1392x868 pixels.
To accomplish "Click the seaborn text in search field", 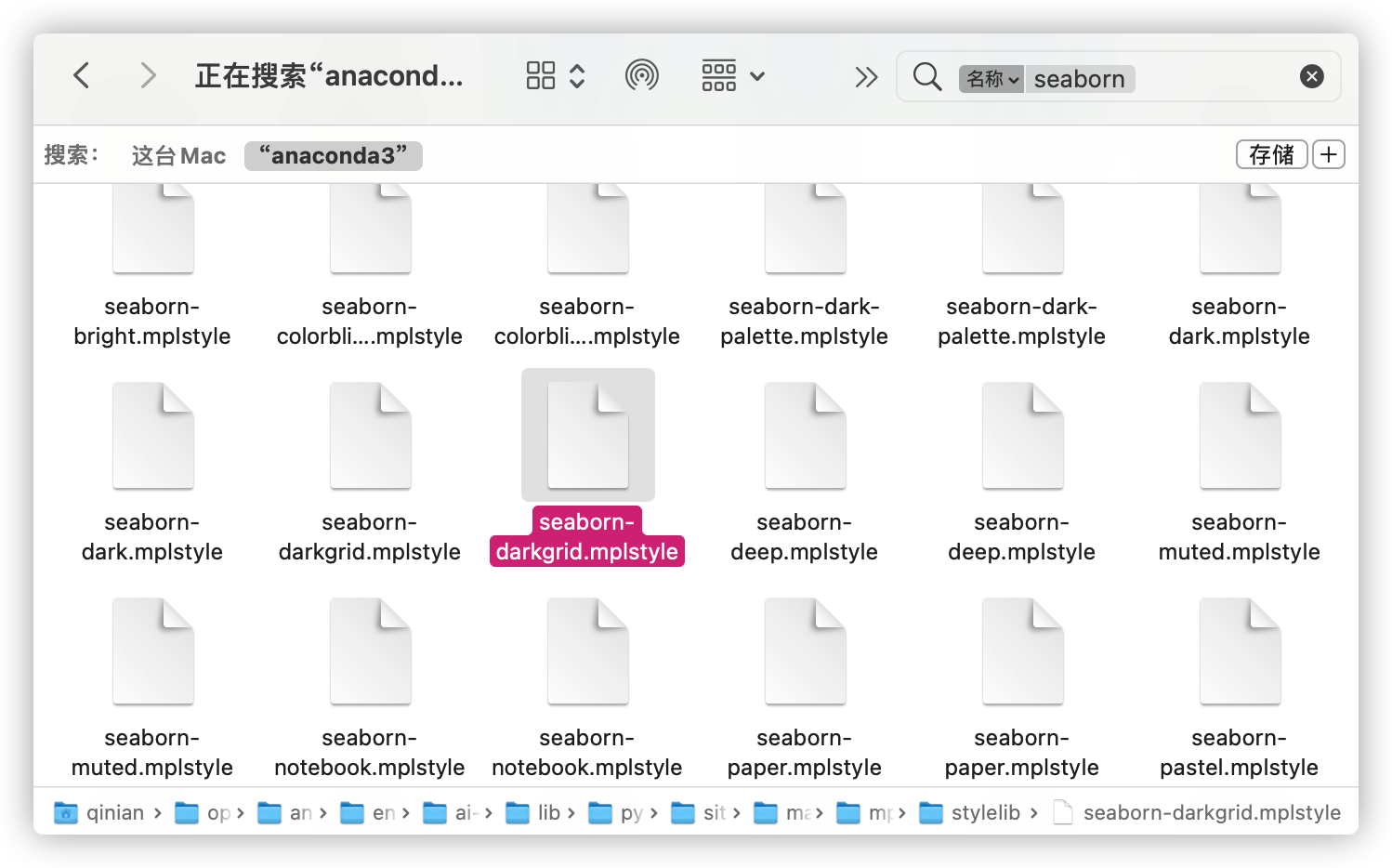I will (x=1080, y=79).
